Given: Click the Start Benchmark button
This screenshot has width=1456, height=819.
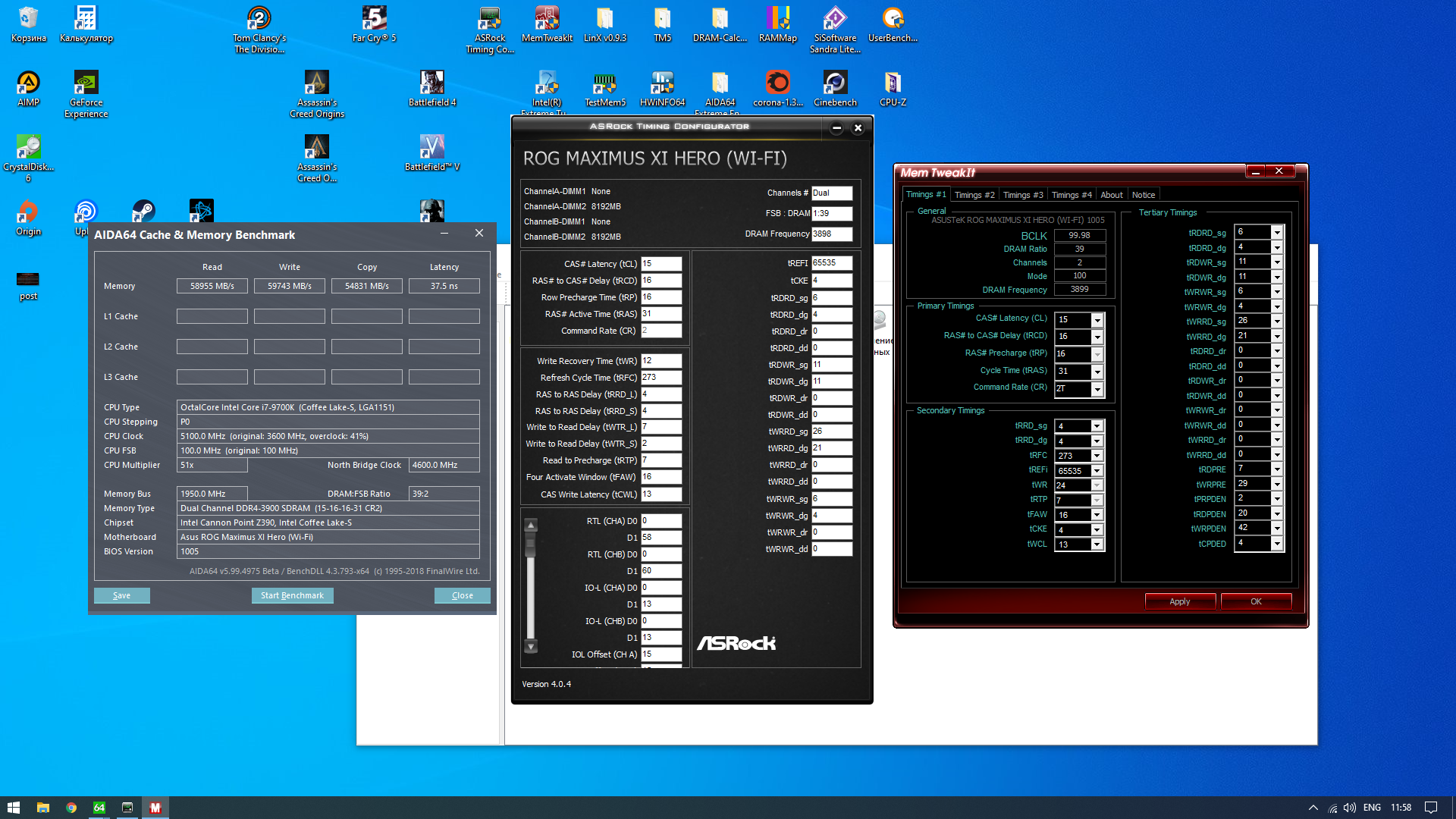Looking at the screenshot, I should (292, 595).
